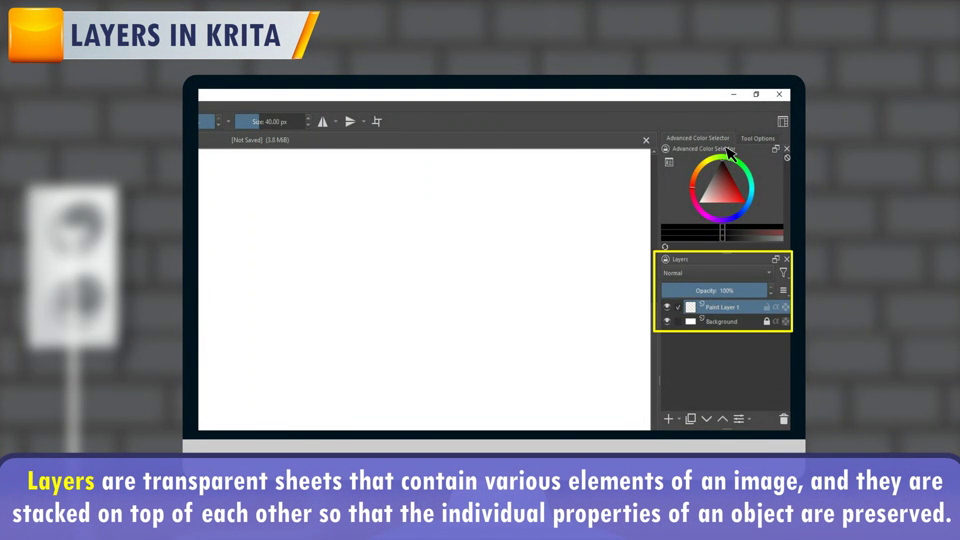The width and height of the screenshot is (960, 540).
Task: Add a new paint layer with plus icon
Action: tap(669, 419)
